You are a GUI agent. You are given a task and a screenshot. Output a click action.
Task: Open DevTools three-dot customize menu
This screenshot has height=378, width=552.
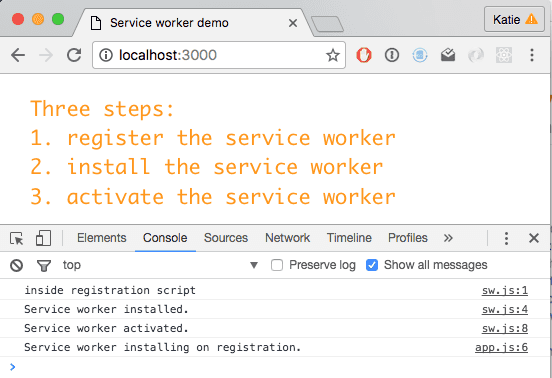click(506, 238)
